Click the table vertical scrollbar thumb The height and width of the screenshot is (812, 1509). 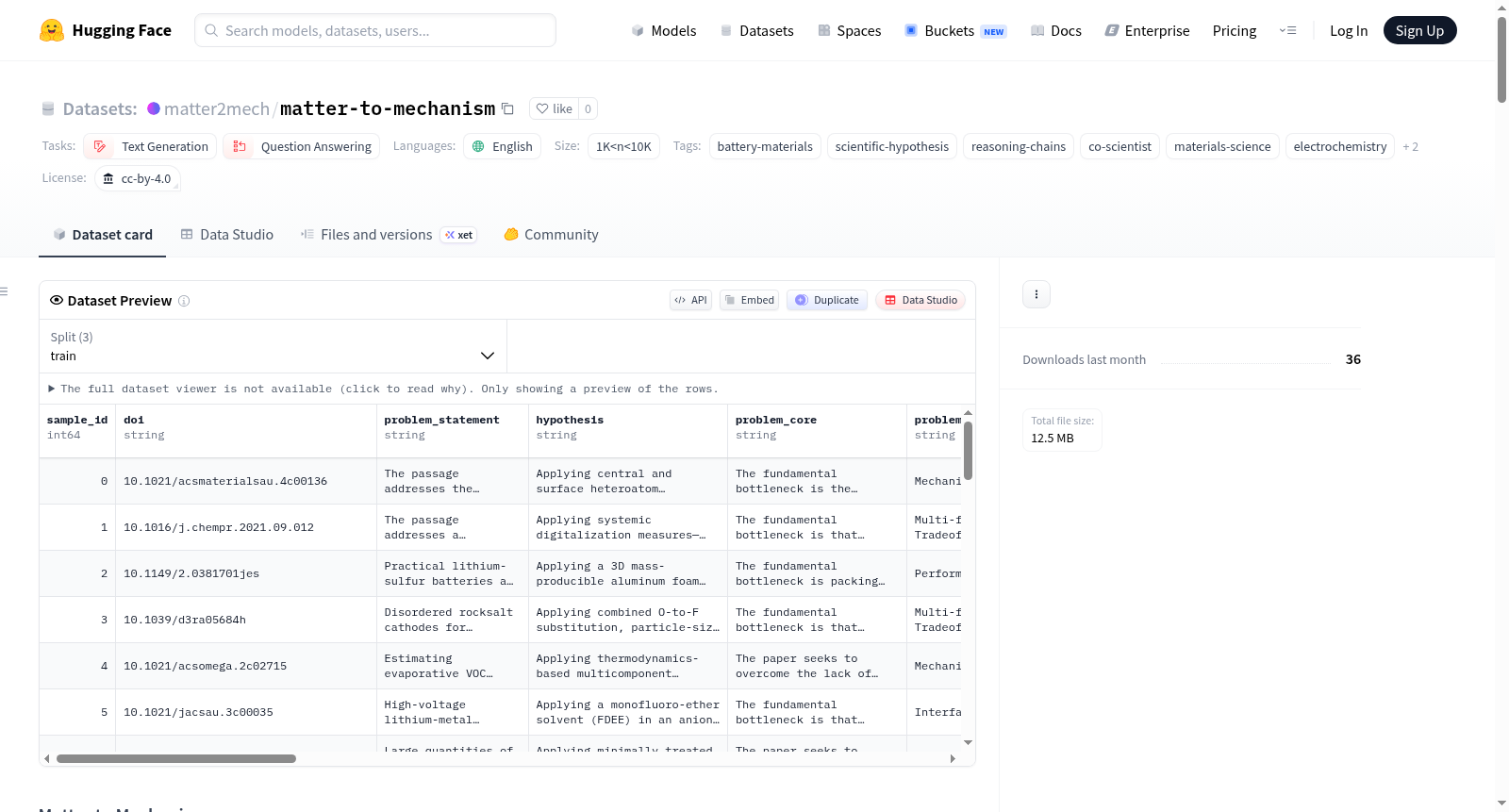click(x=968, y=451)
